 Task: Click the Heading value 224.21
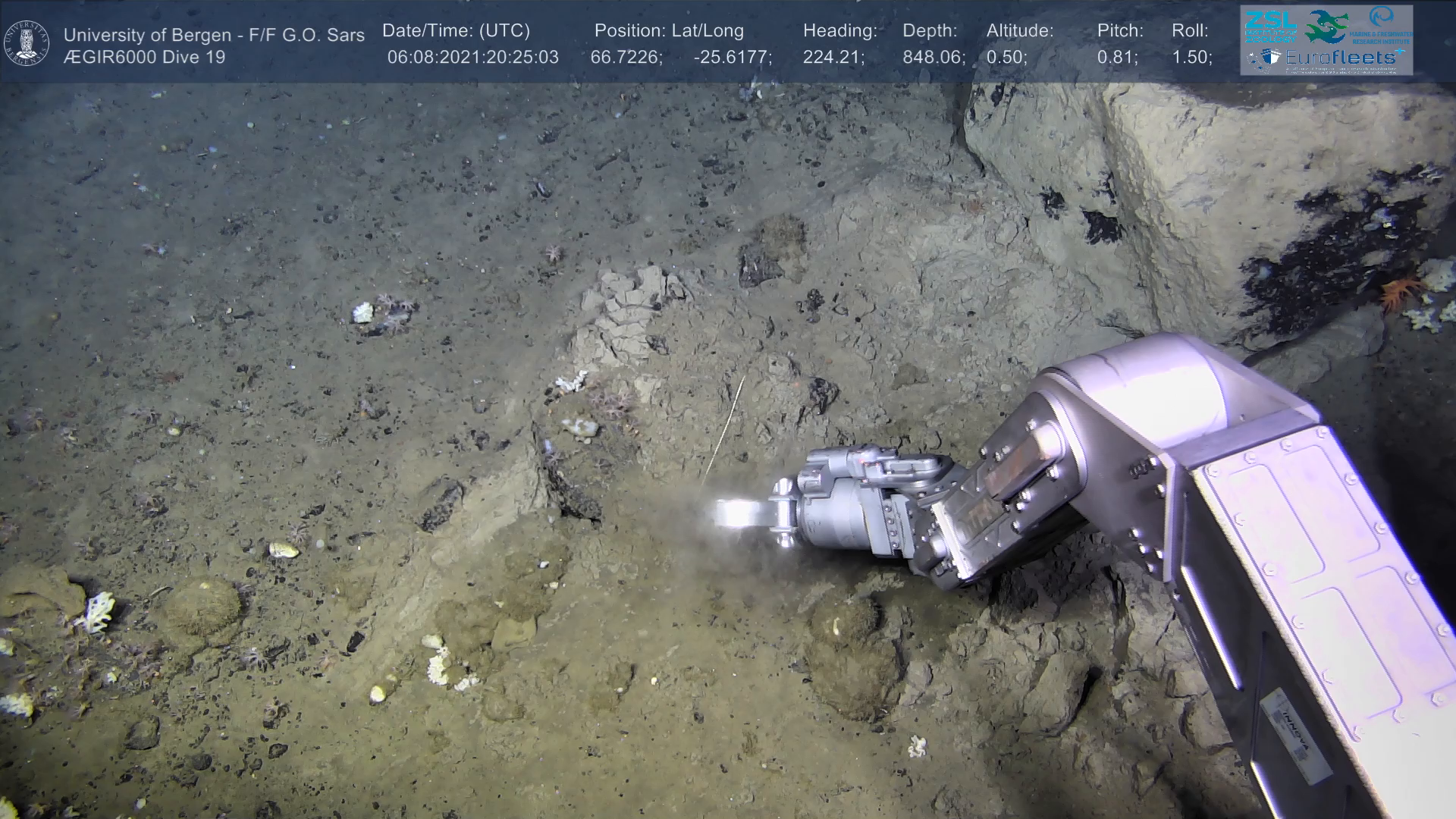[x=833, y=58]
